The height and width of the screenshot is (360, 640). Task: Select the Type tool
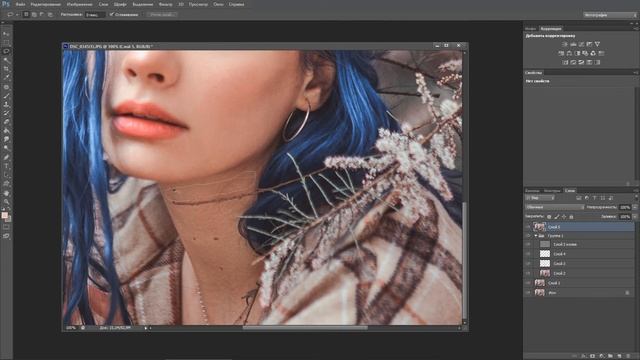click(6, 166)
